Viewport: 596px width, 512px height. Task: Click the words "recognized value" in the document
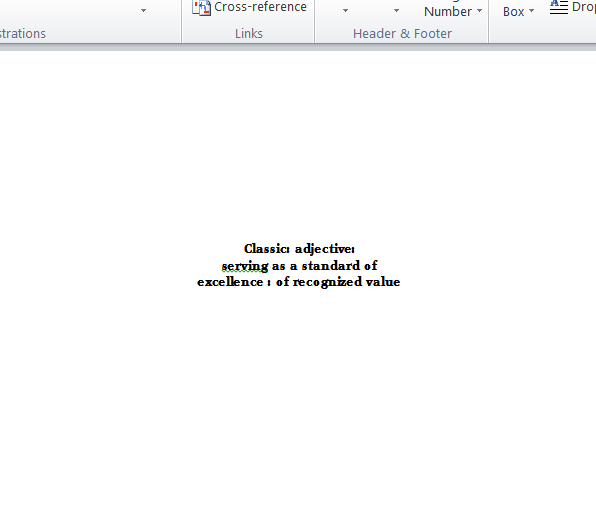coord(346,282)
